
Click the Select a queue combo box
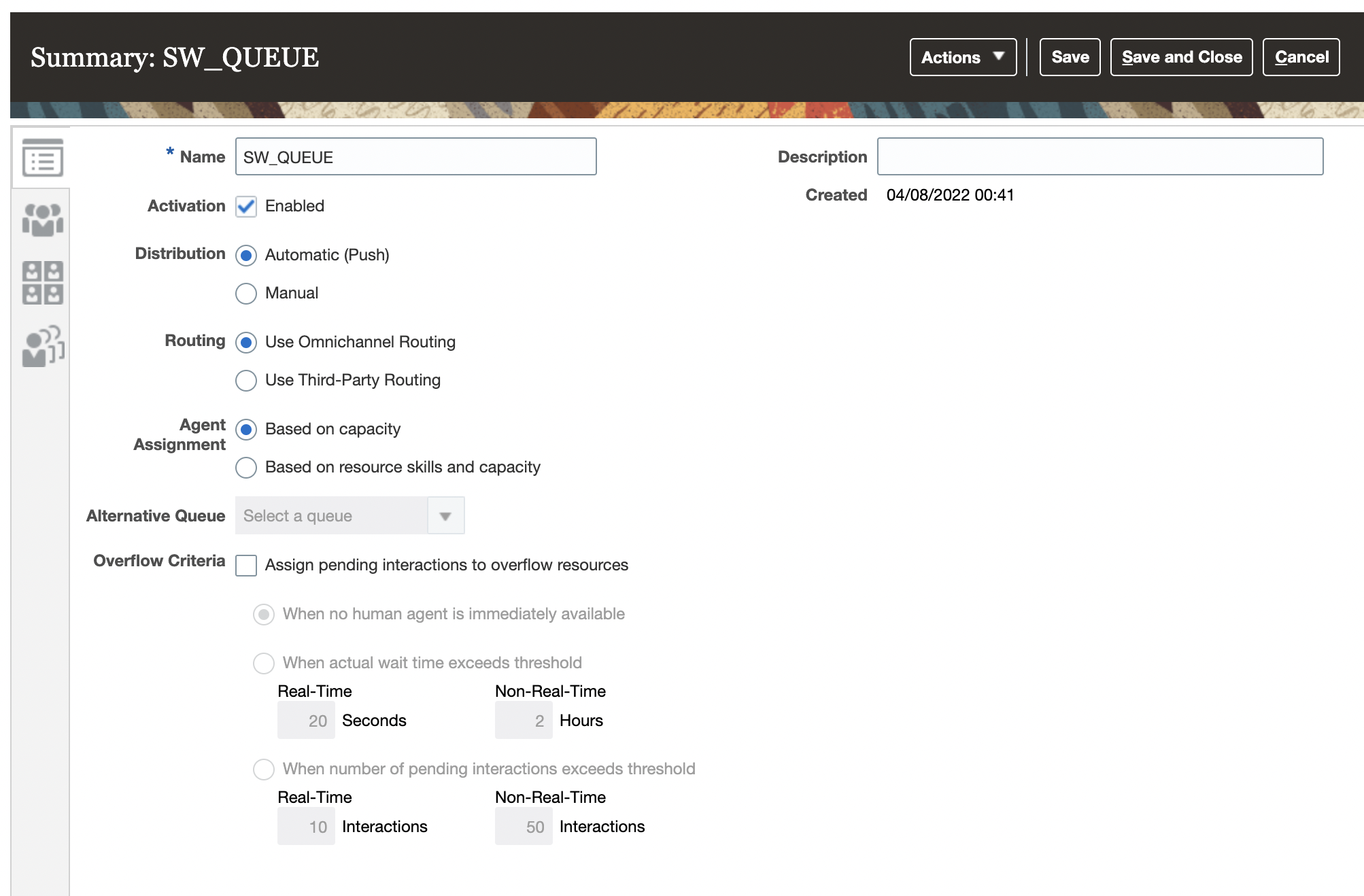(x=331, y=516)
